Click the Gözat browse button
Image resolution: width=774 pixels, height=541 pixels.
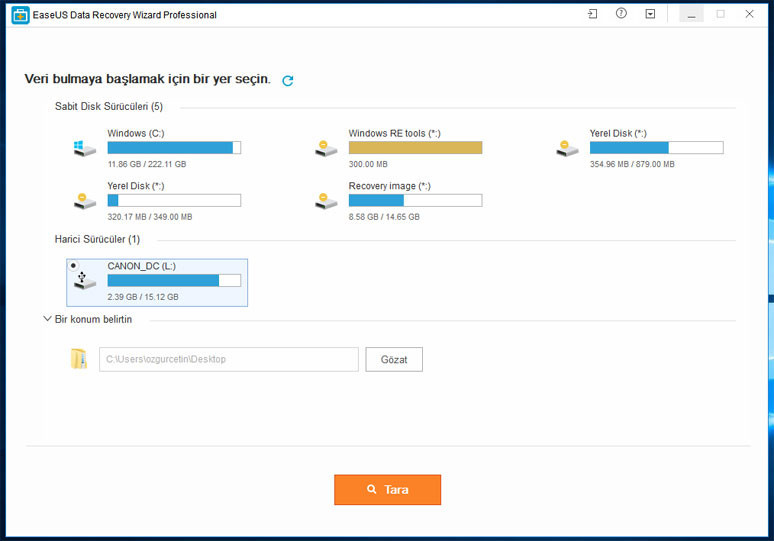coord(394,359)
